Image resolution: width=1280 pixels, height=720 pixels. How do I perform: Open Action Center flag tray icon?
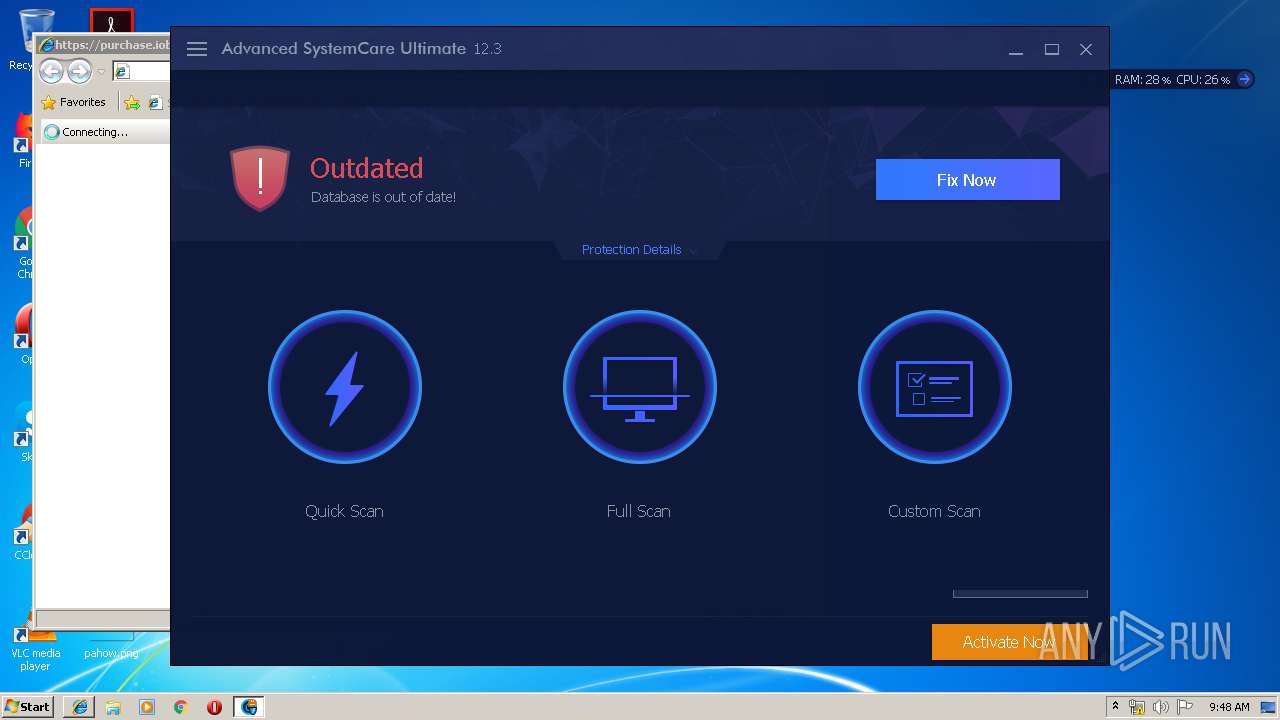[1183, 707]
